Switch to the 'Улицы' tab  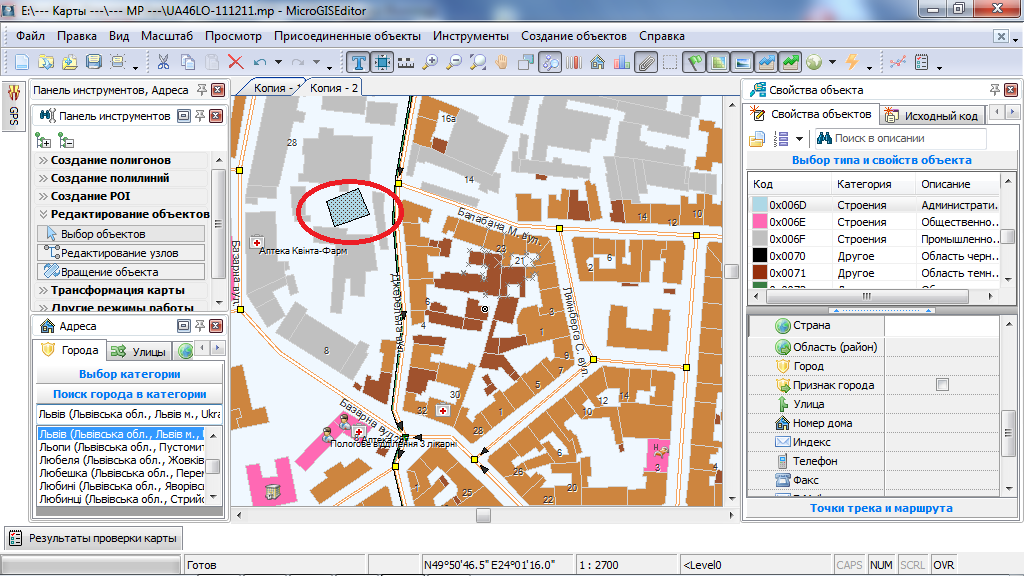[138, 351]
